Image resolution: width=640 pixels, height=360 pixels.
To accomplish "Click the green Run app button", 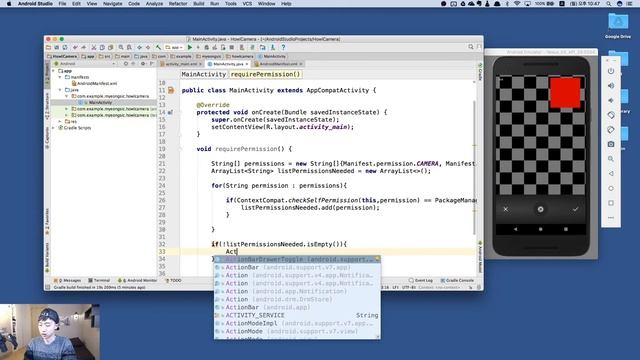I will click(190, 47).
